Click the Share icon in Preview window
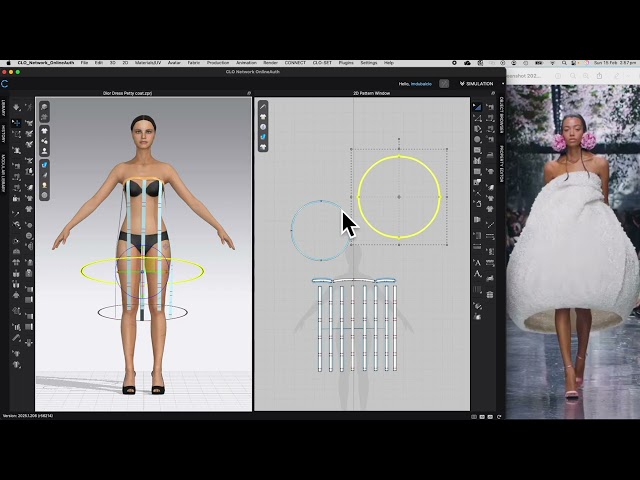Viewport: 640px width, 480px height. click(x=599, y=76)
